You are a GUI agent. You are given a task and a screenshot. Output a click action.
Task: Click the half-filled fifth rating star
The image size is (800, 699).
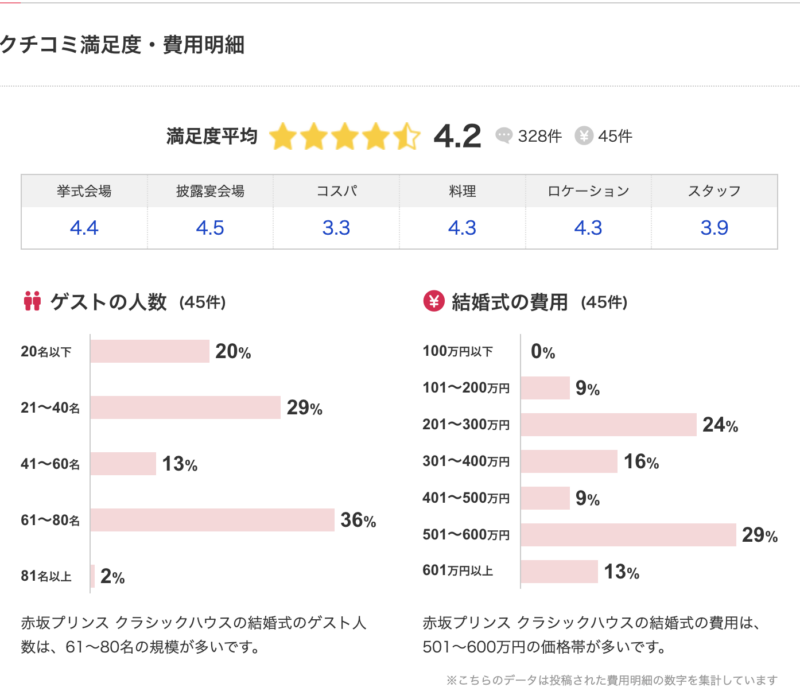tap(407, 136)
